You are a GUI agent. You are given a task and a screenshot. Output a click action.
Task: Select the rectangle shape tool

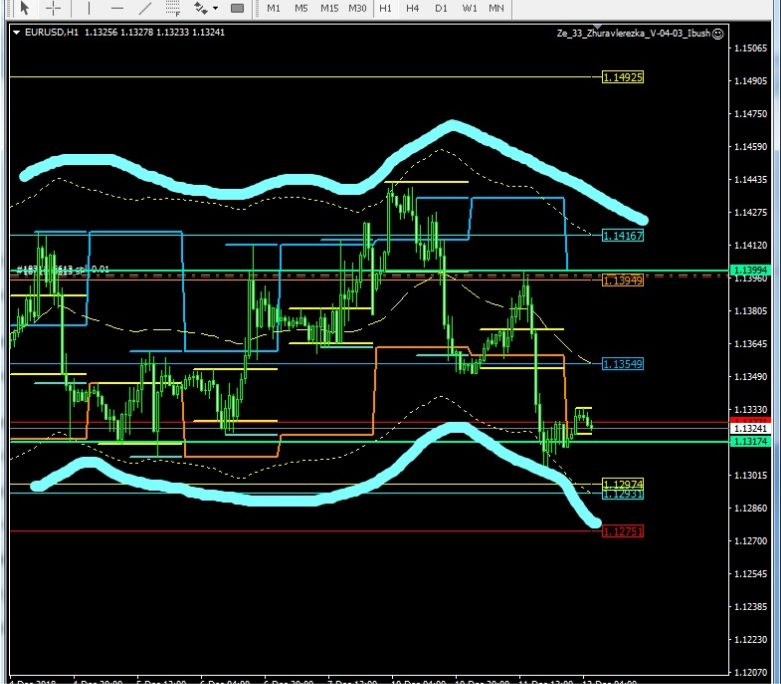pos(238,8)
